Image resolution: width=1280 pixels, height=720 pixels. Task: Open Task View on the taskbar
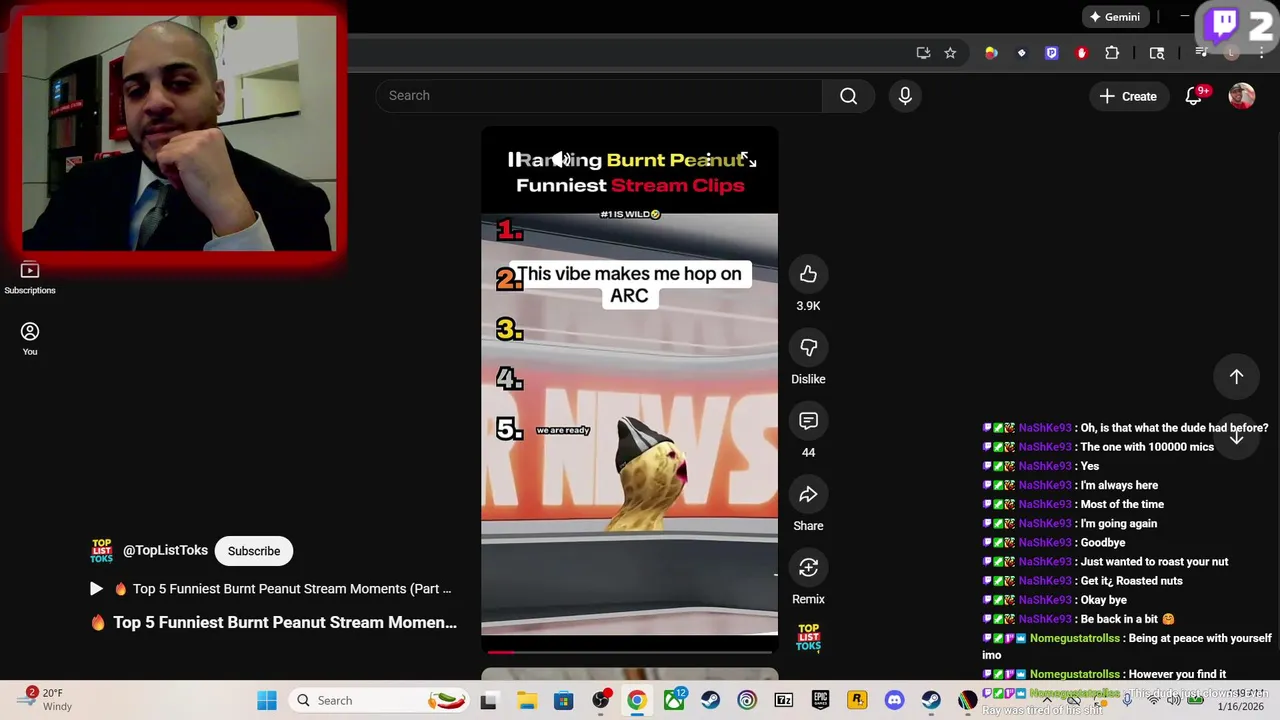coord(488,701)
